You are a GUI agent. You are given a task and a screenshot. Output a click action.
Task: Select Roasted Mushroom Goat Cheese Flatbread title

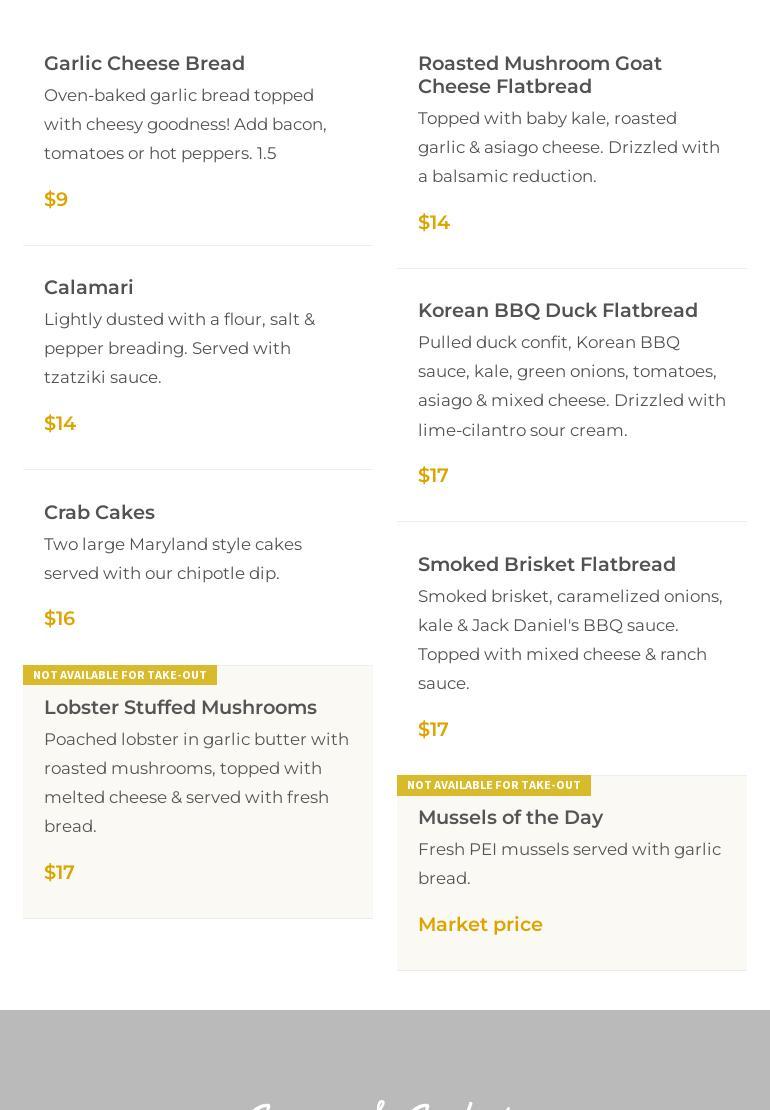540,75
